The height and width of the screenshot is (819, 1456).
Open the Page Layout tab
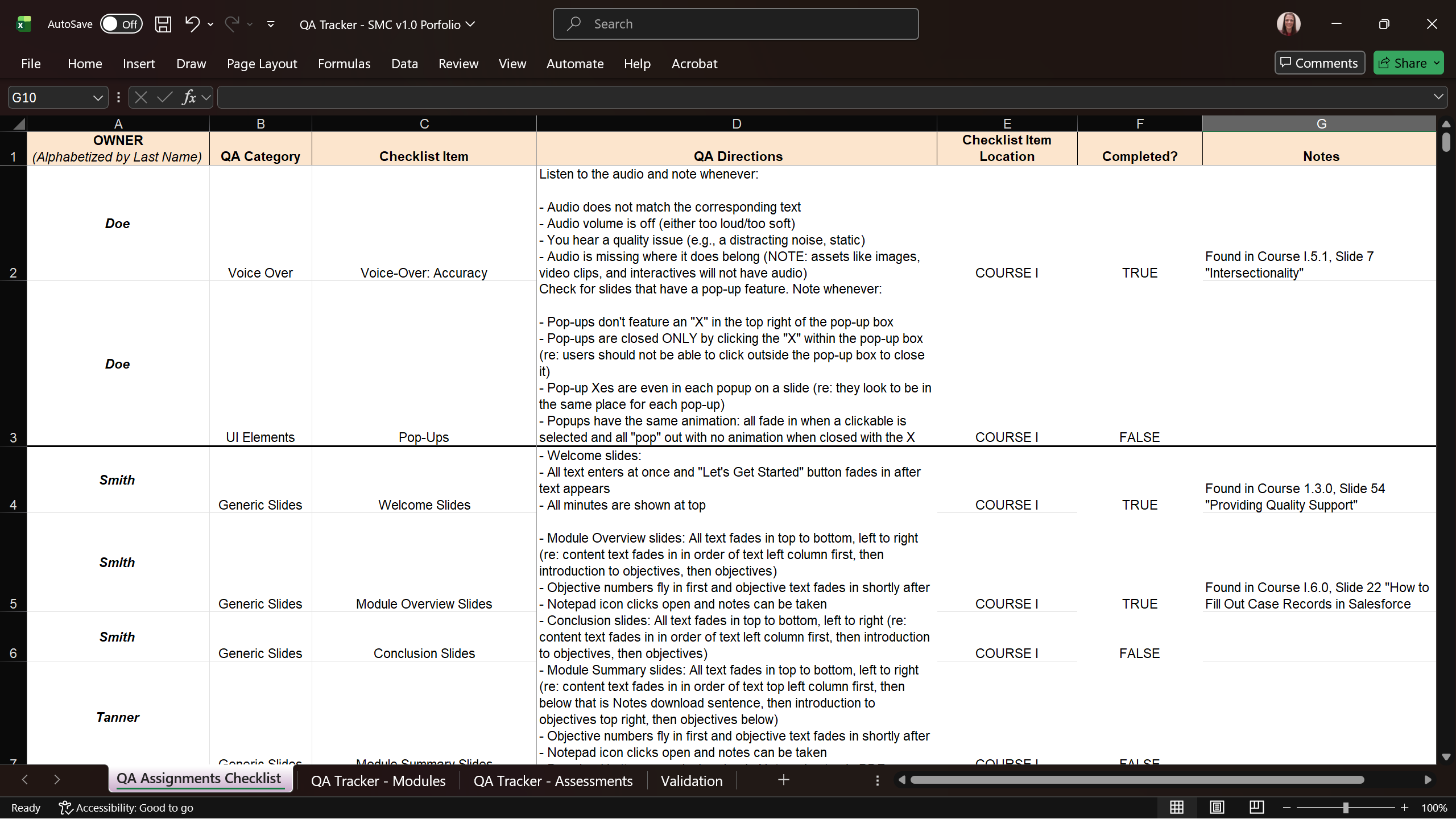262,64
